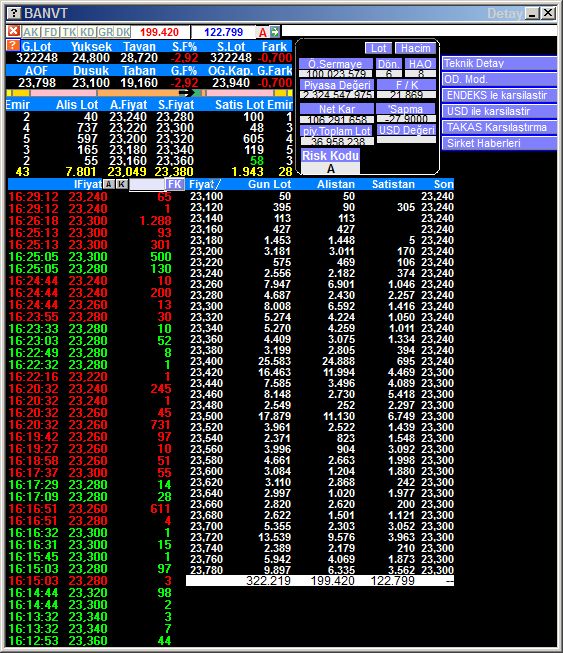Click the green arrow icon next to A
The image size is (563, 653).
(x=275, y=32)
